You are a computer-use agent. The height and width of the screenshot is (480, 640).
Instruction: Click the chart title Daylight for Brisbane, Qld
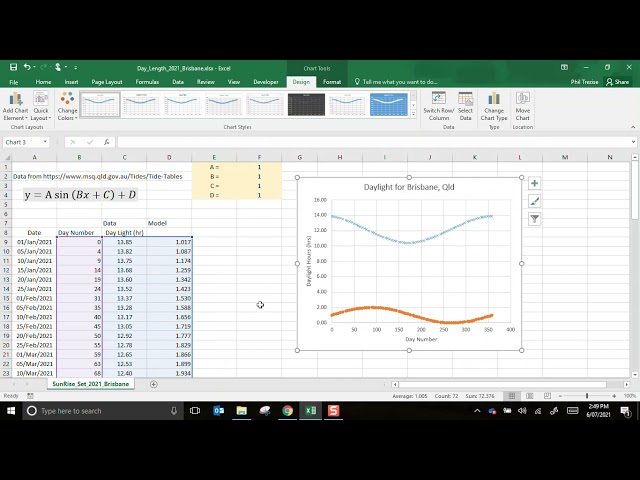pyautogui.click(x=409, y=187)
